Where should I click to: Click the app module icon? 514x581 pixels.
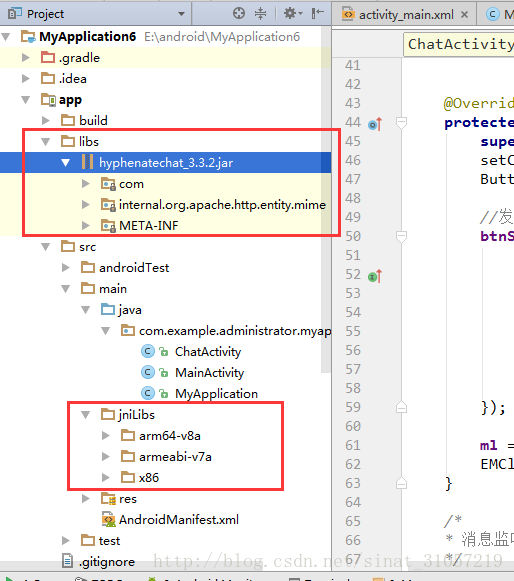click(x=48, y=99)
